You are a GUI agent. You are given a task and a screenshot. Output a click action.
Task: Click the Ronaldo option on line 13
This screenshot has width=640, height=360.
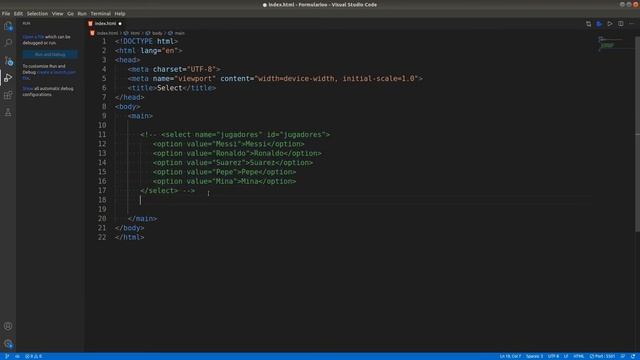237,153
